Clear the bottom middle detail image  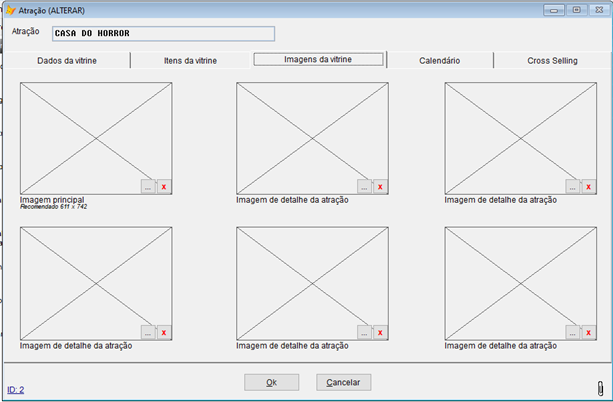(x=380, y=332)
